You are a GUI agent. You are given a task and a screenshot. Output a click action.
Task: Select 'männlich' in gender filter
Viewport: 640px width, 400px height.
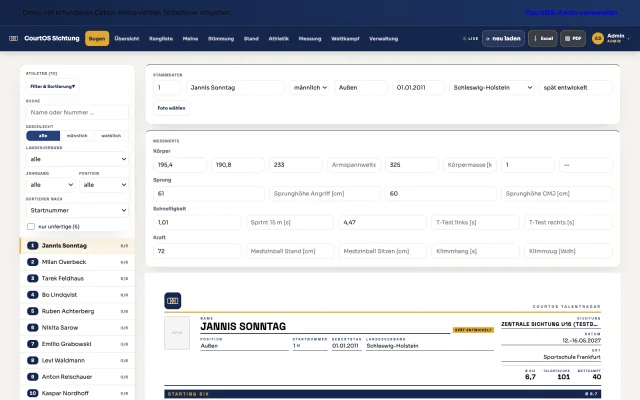point(77,136)
